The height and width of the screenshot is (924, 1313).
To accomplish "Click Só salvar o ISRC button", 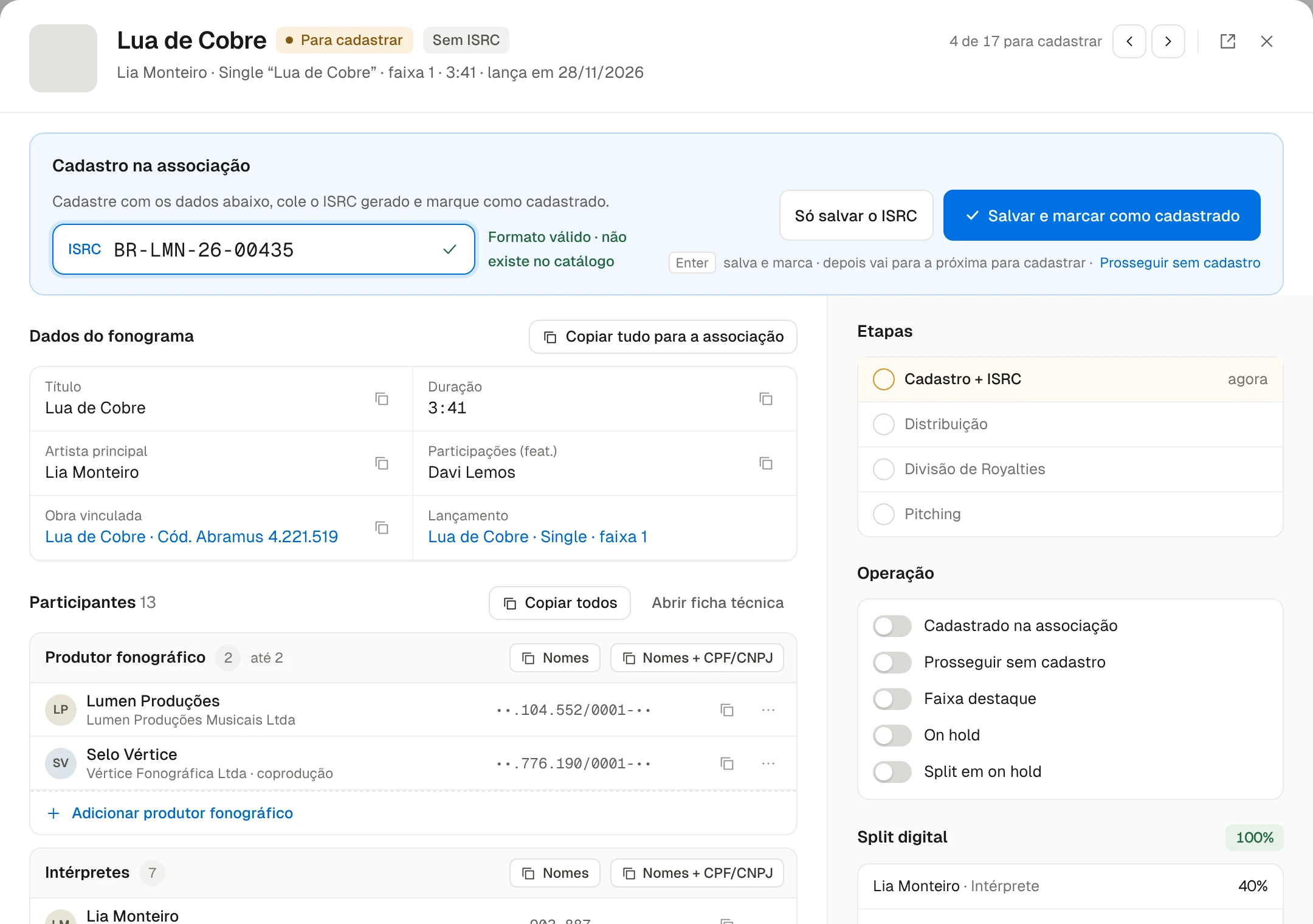I will tap(856, 215).
